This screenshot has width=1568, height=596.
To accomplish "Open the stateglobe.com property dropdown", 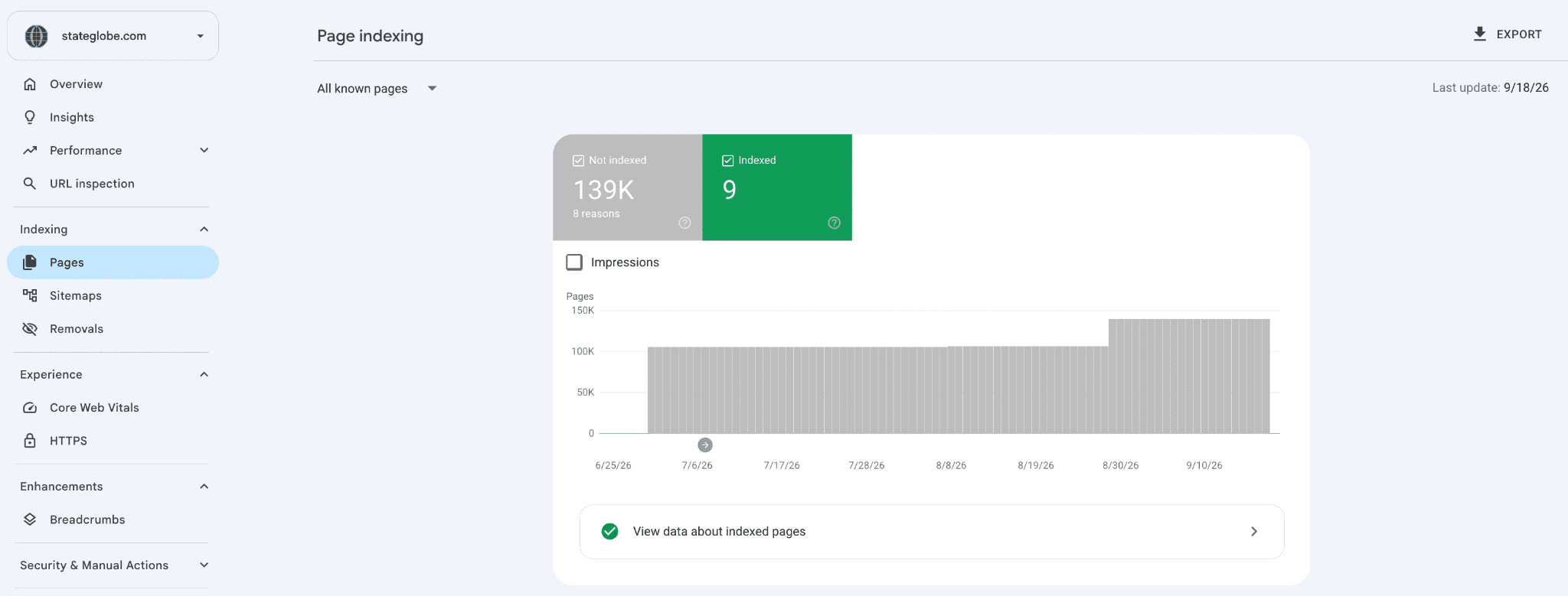I will pyautogui.click(x=113, y=36).
